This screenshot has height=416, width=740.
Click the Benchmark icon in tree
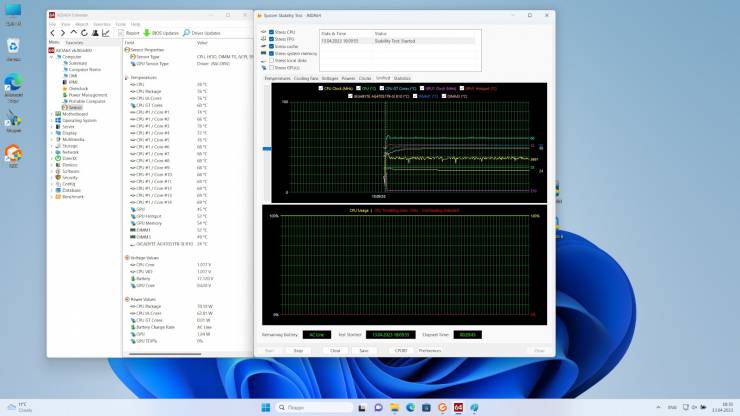pos(58,196)
